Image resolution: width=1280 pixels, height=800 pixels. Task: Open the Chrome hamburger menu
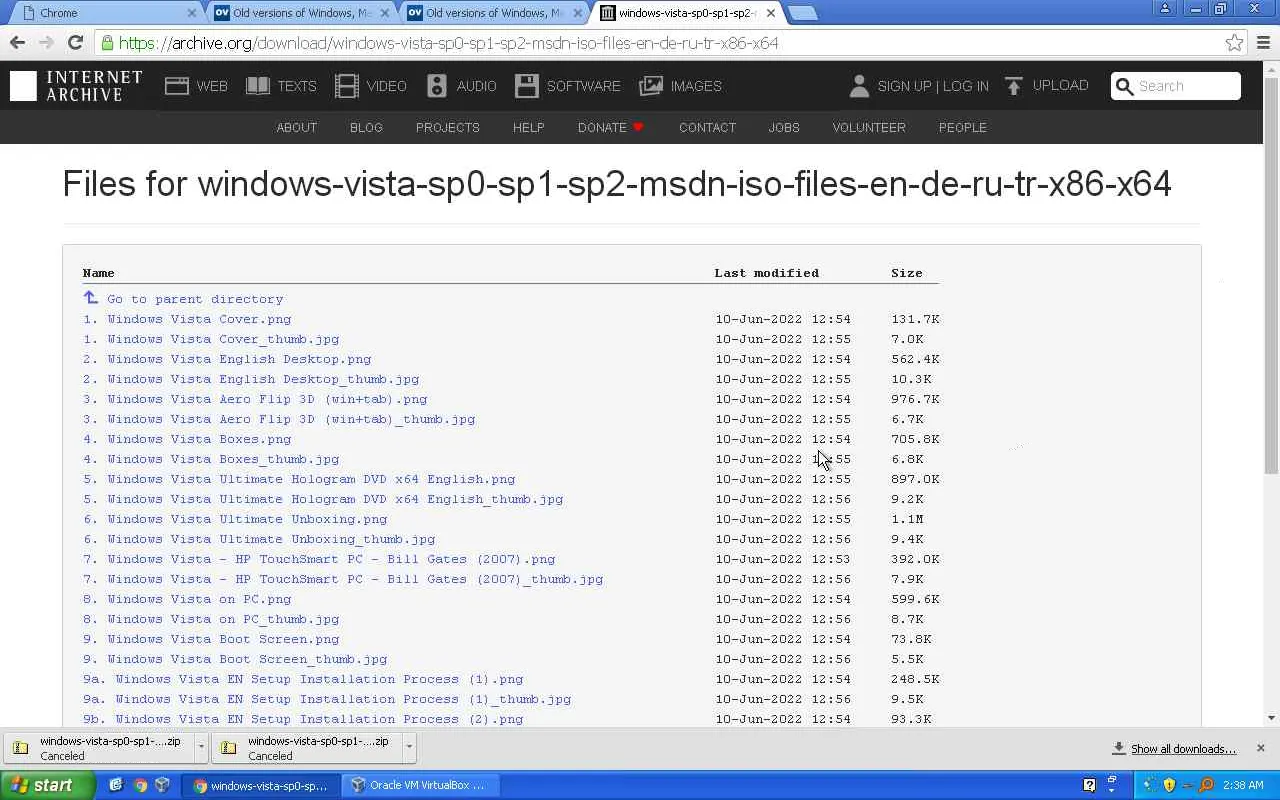pos(1264,42)
